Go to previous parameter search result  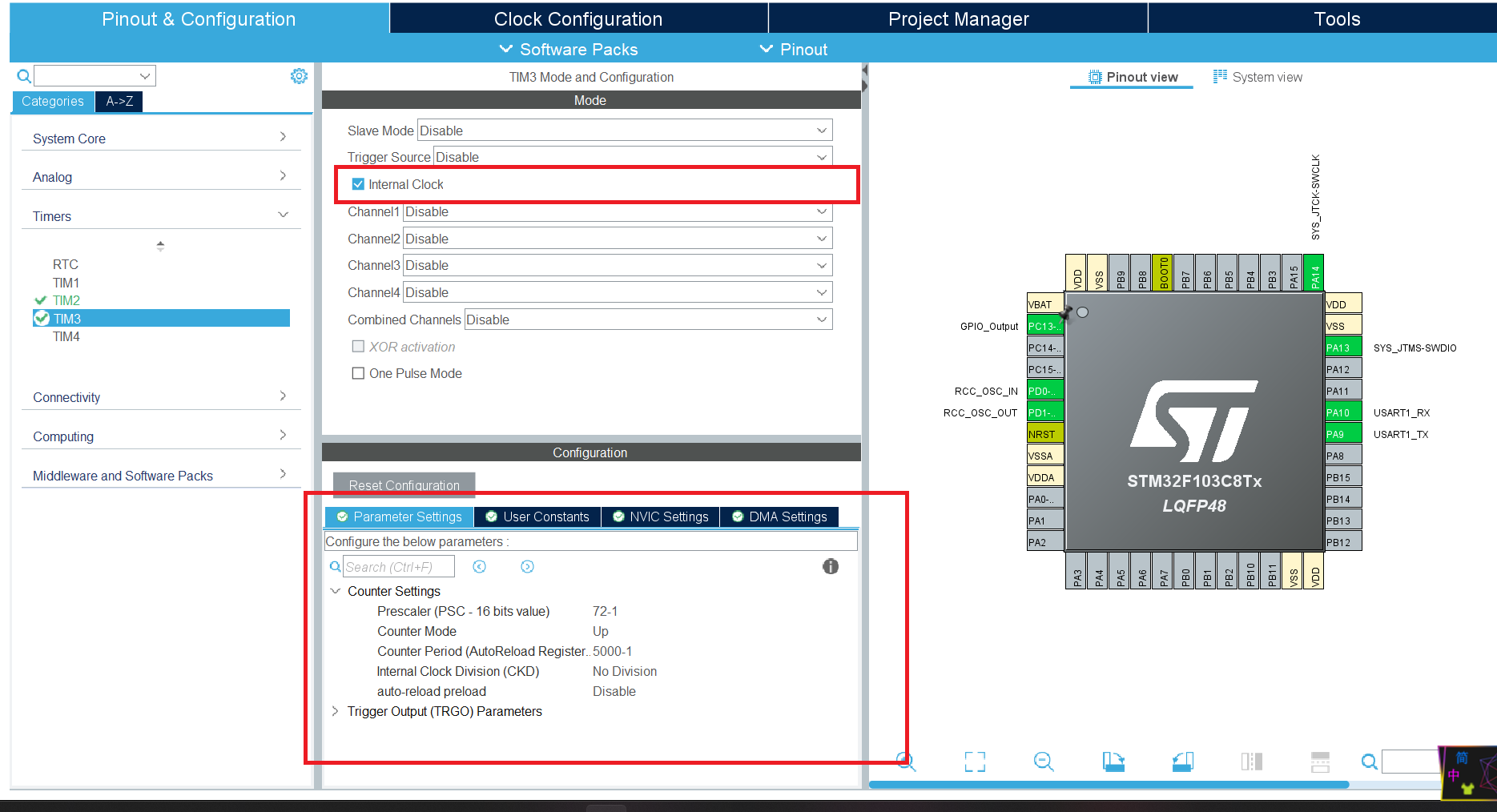click(480, 567)
